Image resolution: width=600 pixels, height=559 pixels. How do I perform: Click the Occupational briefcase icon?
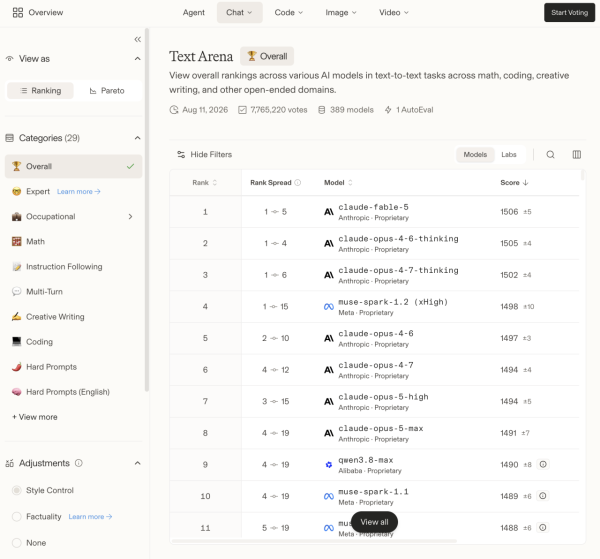pyautogui.click(x=16, y=217)
